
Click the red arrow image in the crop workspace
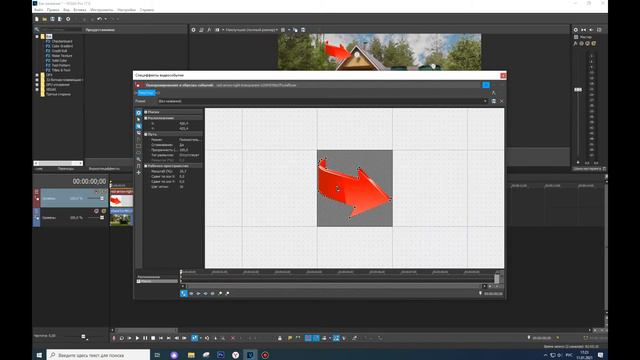click(x=354, y=189)
